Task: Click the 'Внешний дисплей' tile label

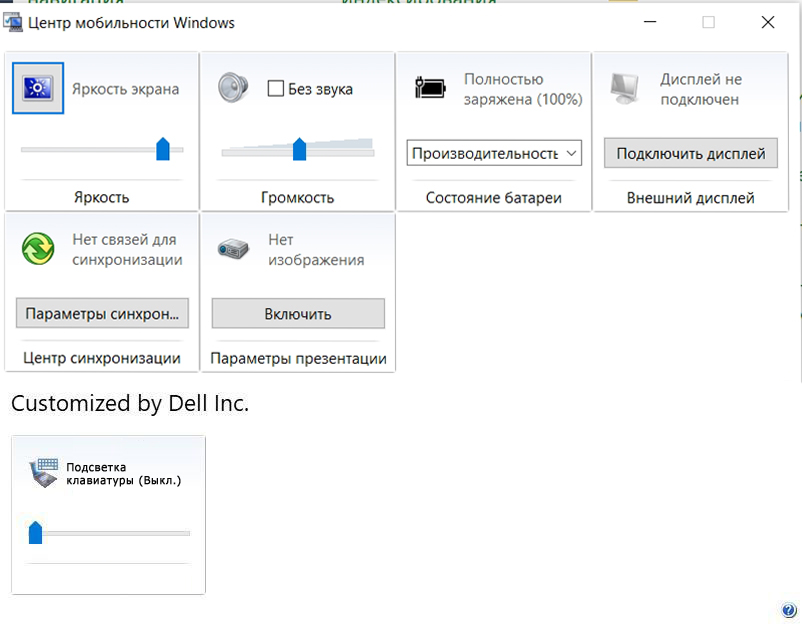Action: click(x=690, y=198)
